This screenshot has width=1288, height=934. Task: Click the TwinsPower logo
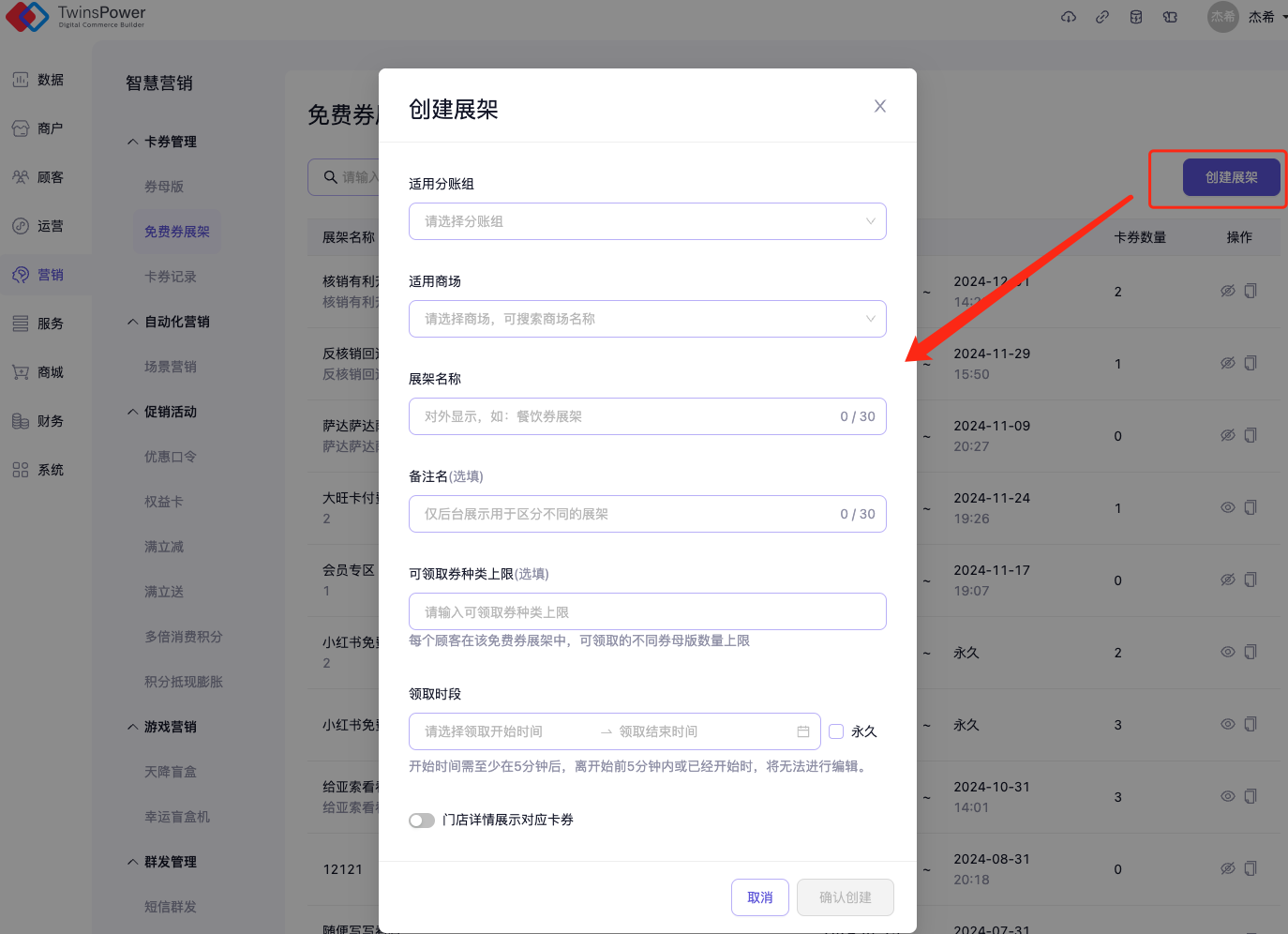point(77,16)
